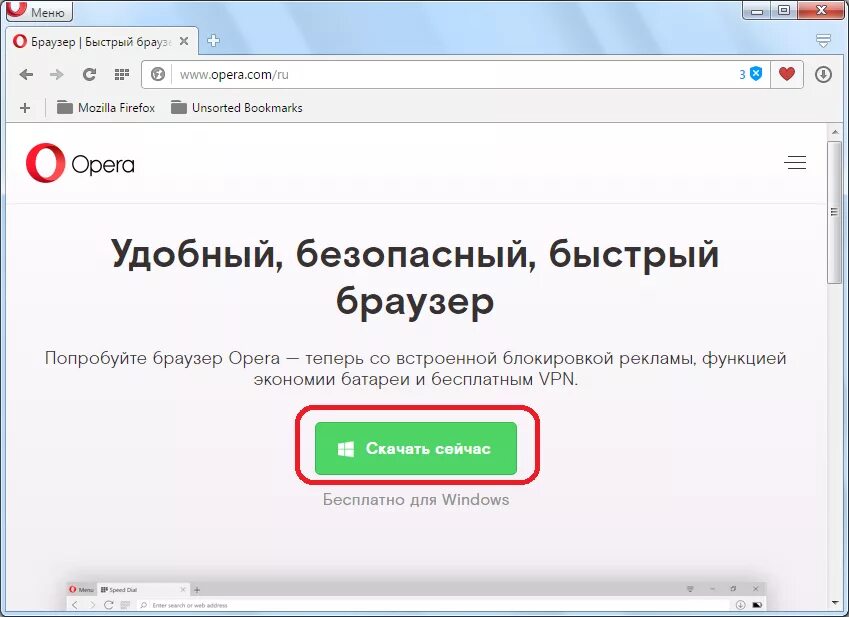Click the browser preview screenshot thumbnail
849x617 pixels.
(416, 595)
